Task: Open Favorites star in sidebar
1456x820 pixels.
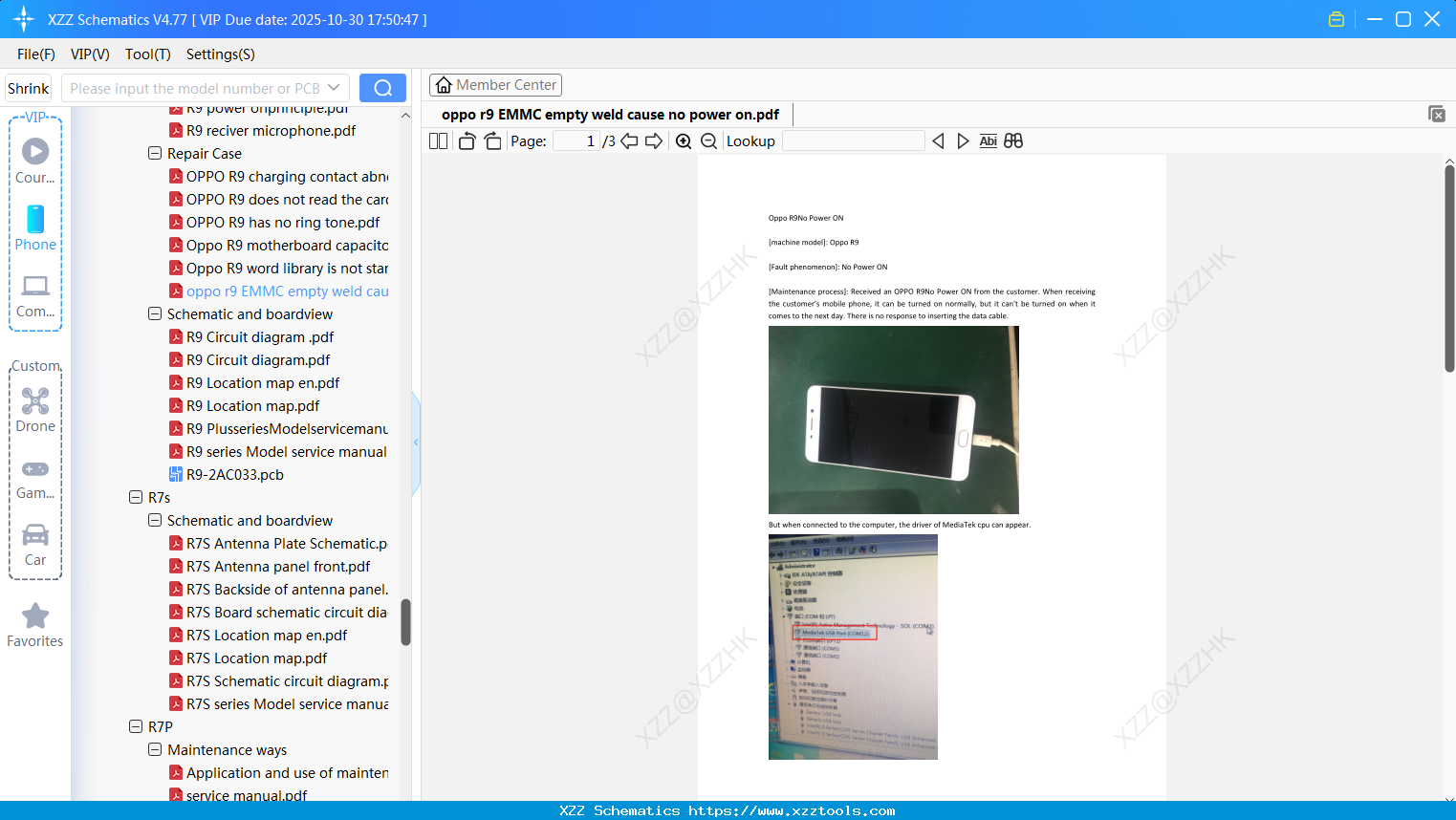Action: coord(35,625)
